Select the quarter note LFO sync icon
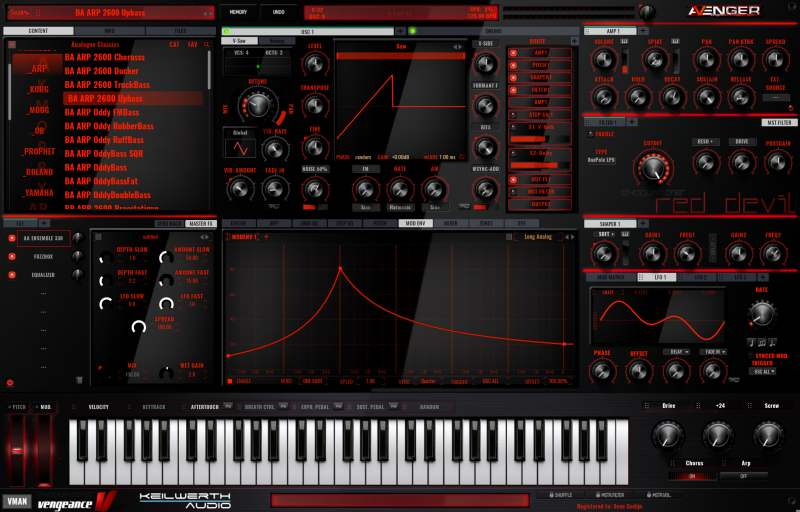This screenshot has width=800, height=512. 751,342
